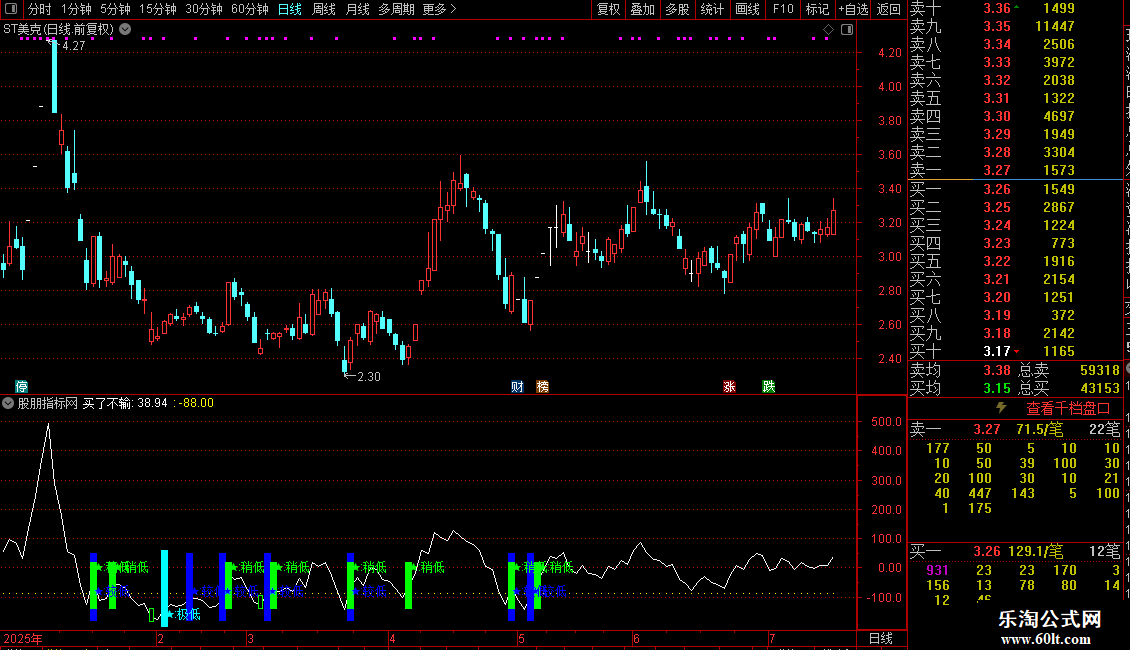Click the 卖十 row price 3.36
Viewport: 1130px width, 650px height.
pyautogui.click(x=997, y=8)
